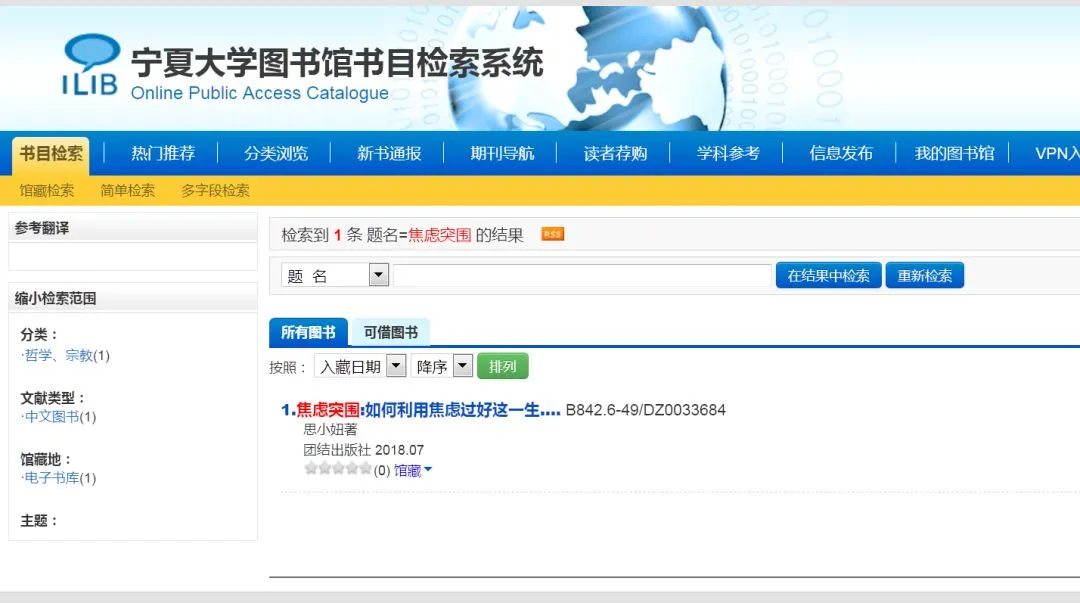Open the 热门推荐 menu
This screenshot has width=1080, height=603.
[163, 153]
